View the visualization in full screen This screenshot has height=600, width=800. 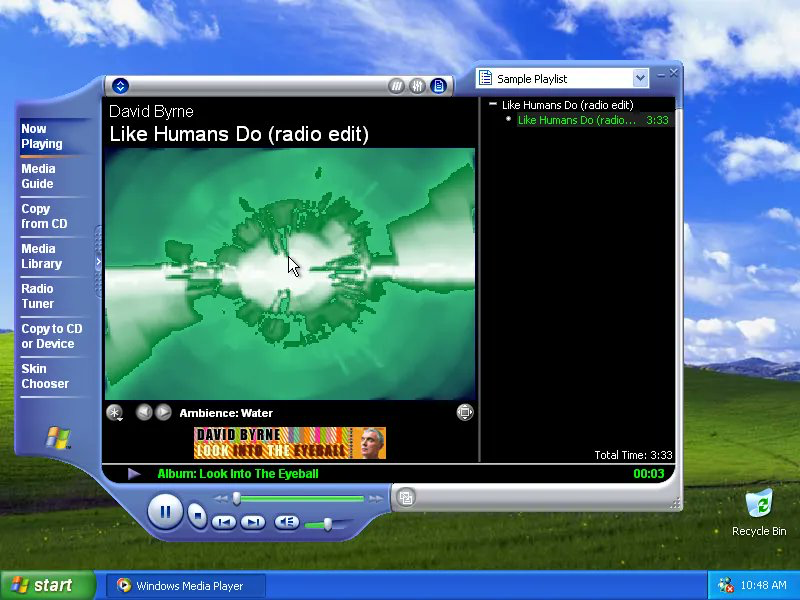[464, 412]
